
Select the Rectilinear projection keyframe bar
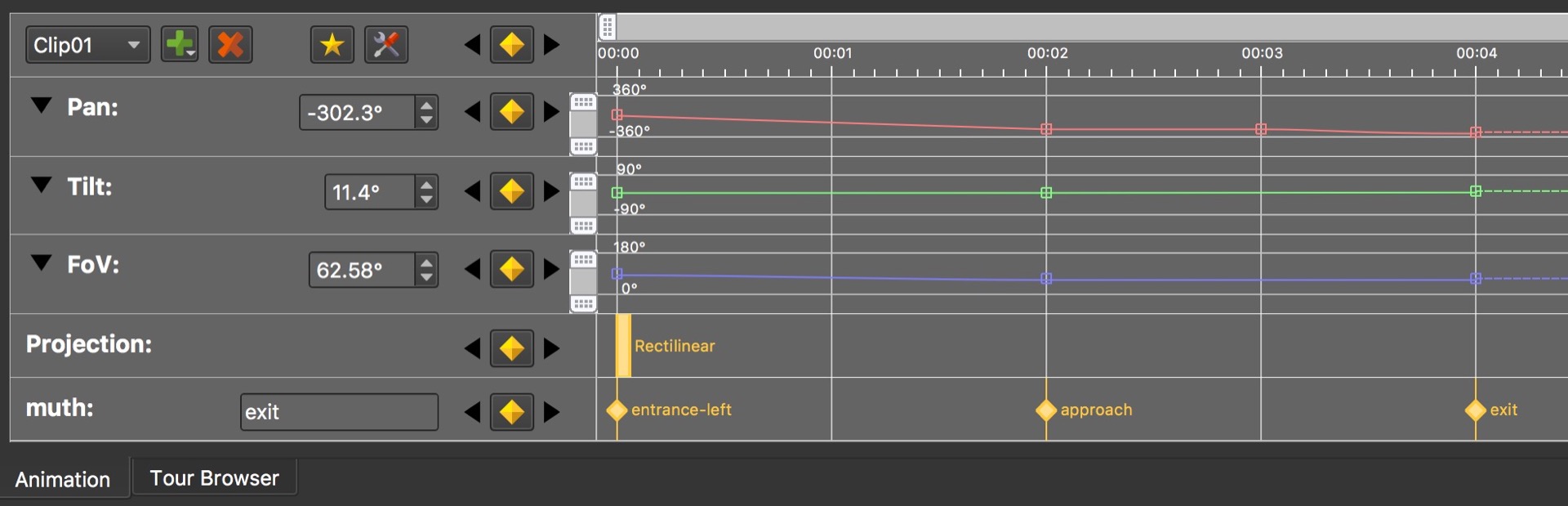click(x=623, y=346)
